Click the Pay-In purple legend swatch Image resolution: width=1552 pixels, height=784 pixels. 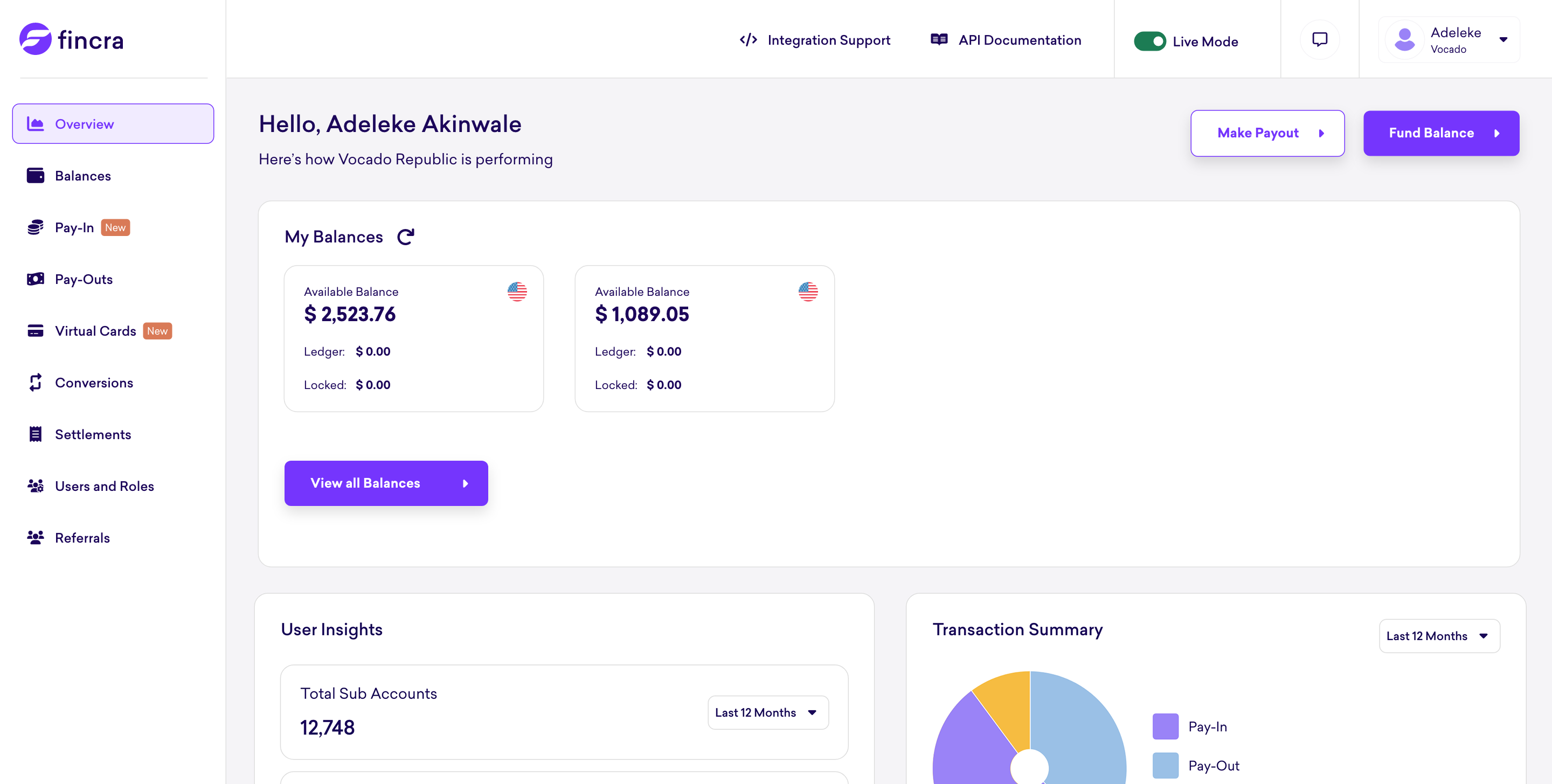tap(1165, 726)
